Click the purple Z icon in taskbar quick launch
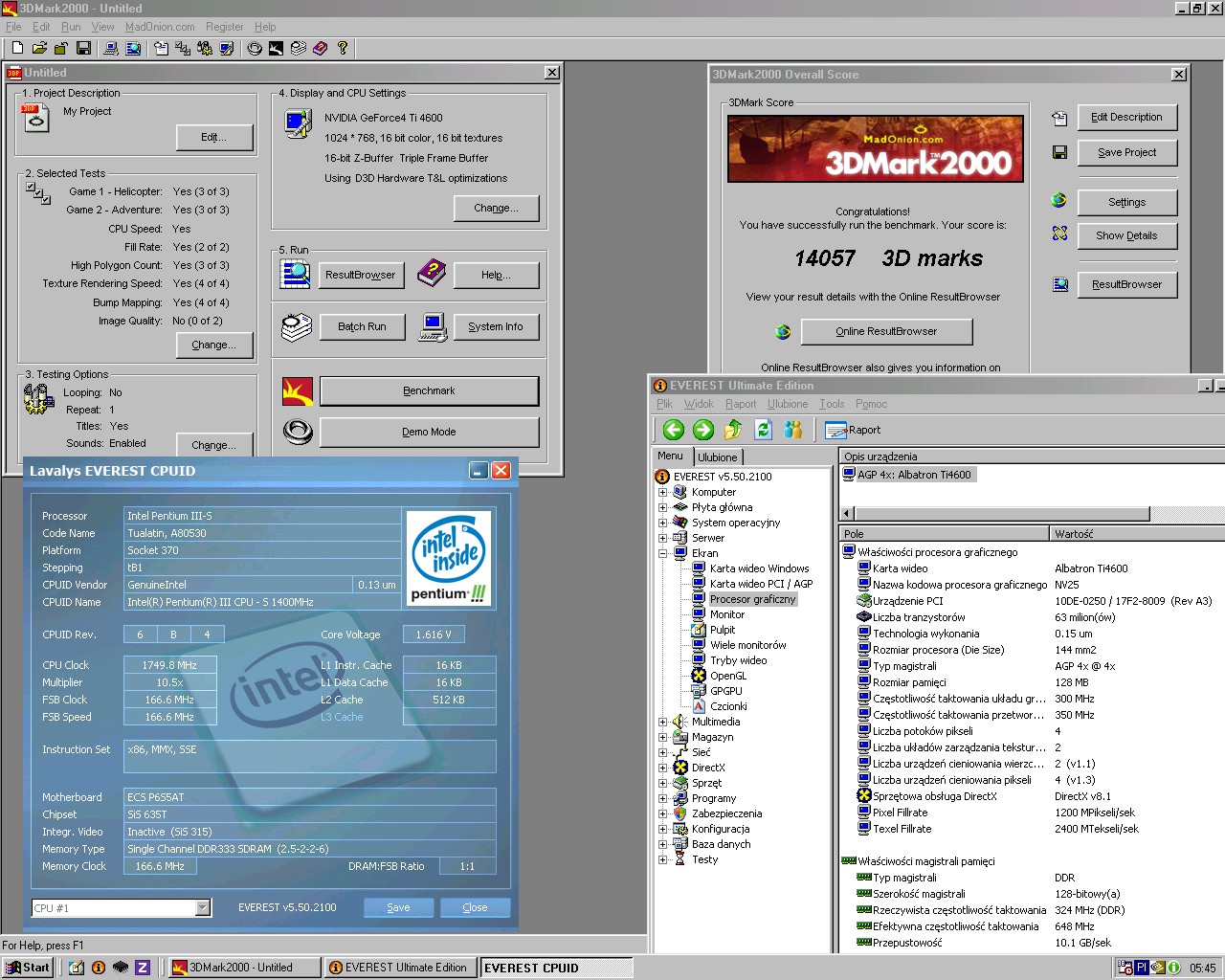Viewport: 1225px width, 980px height. pyautogui.click(x=143, y=968)
